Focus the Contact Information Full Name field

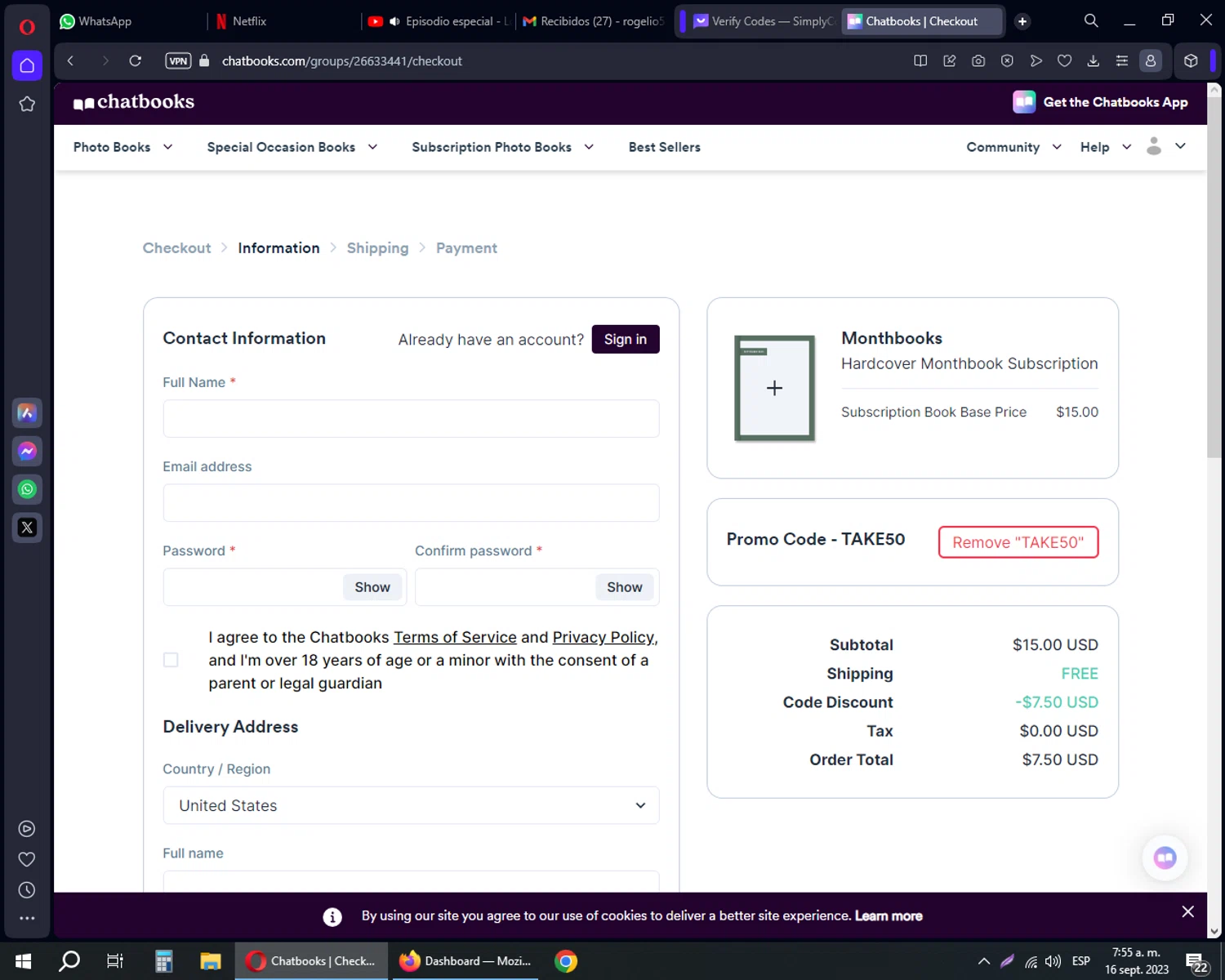click(x=411, y=418)
